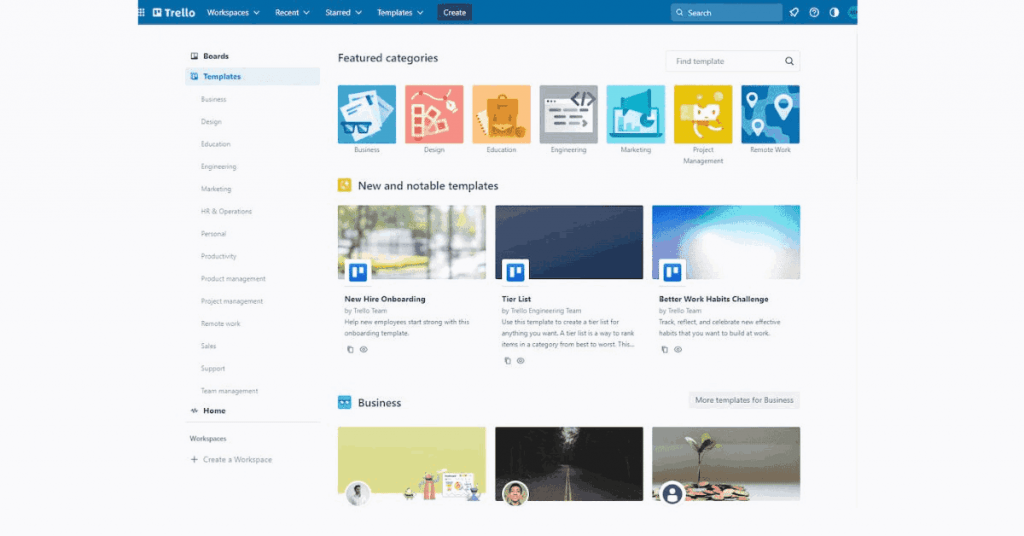Click the New and notable templates heading icon
This screenshot has height=536, width=1024.
345,185
